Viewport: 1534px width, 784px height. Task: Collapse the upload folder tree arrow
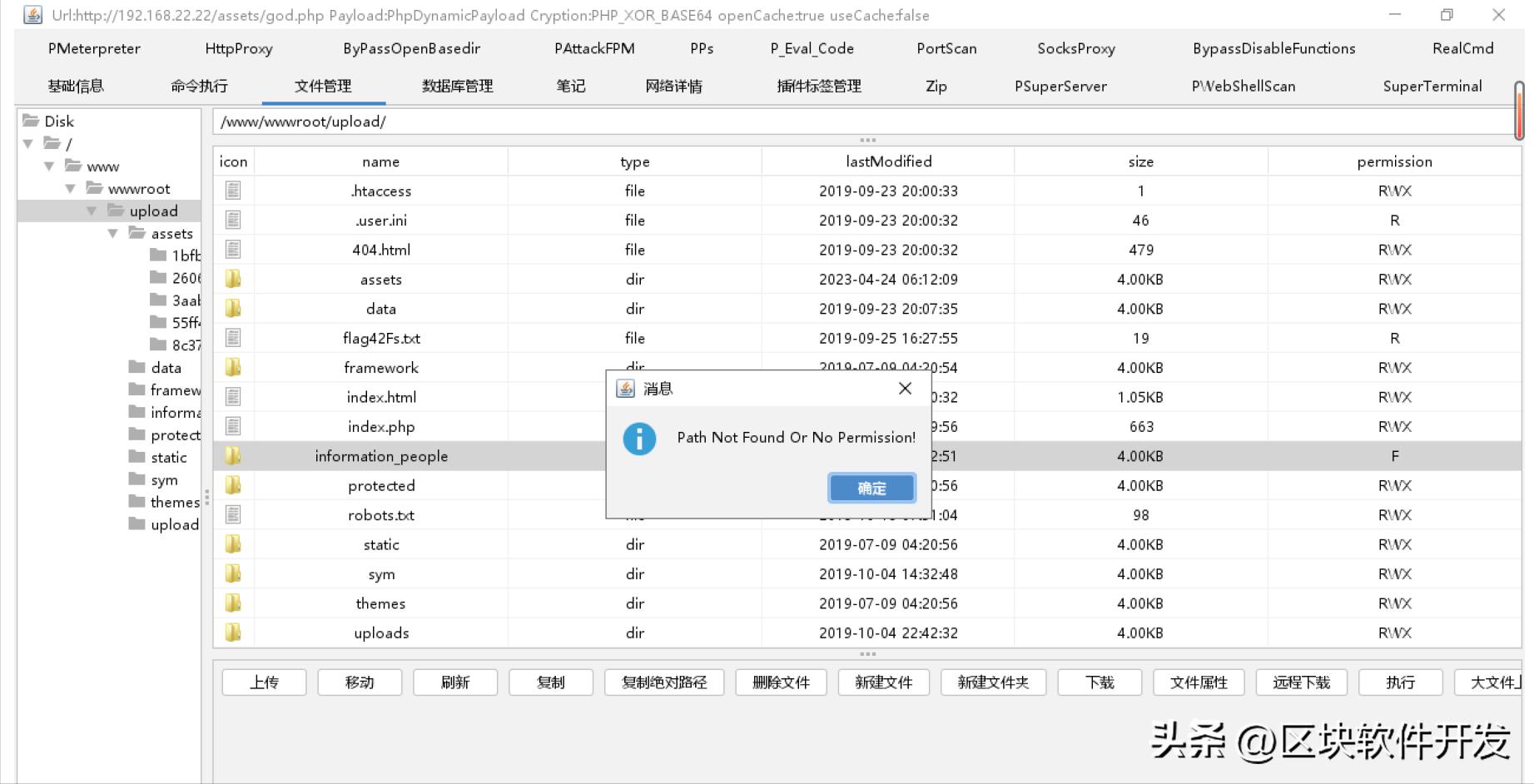tap(92, 211)
